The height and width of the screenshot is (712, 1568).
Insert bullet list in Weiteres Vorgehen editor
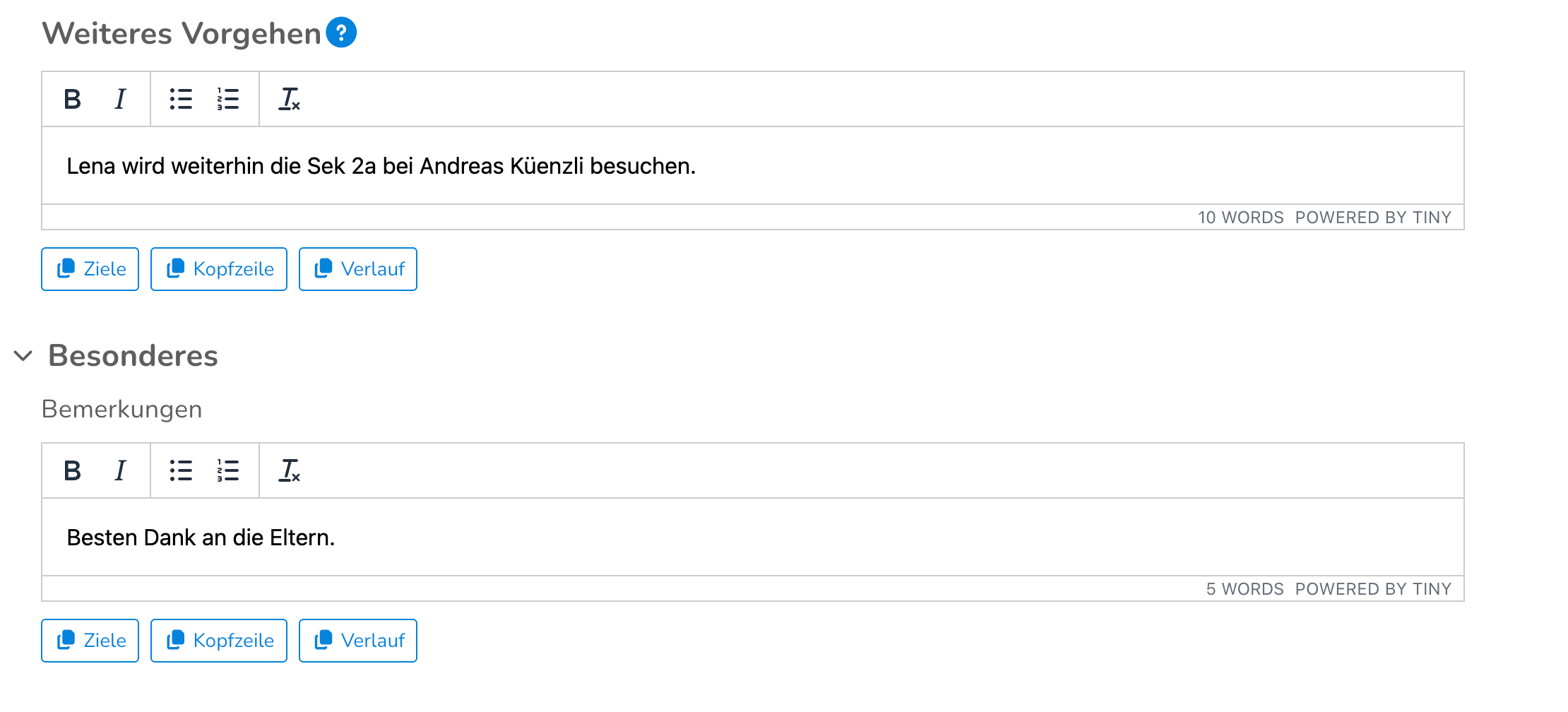click(x=181, y=100)
